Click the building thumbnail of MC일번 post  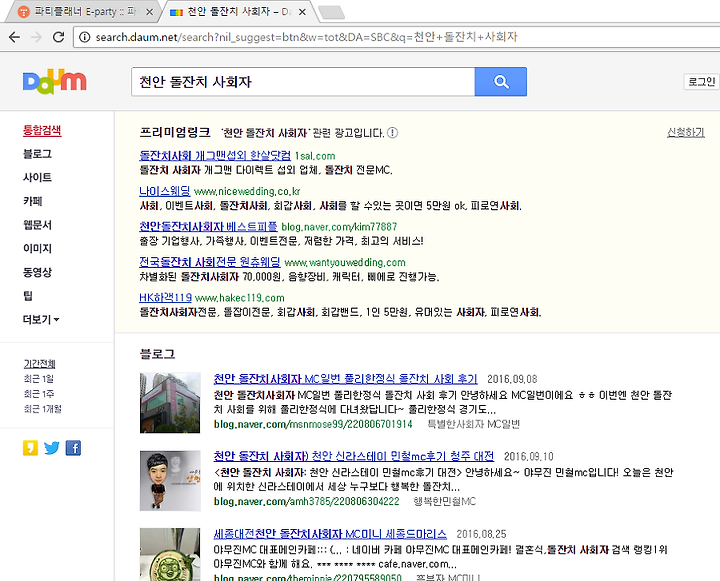point(170,403)
